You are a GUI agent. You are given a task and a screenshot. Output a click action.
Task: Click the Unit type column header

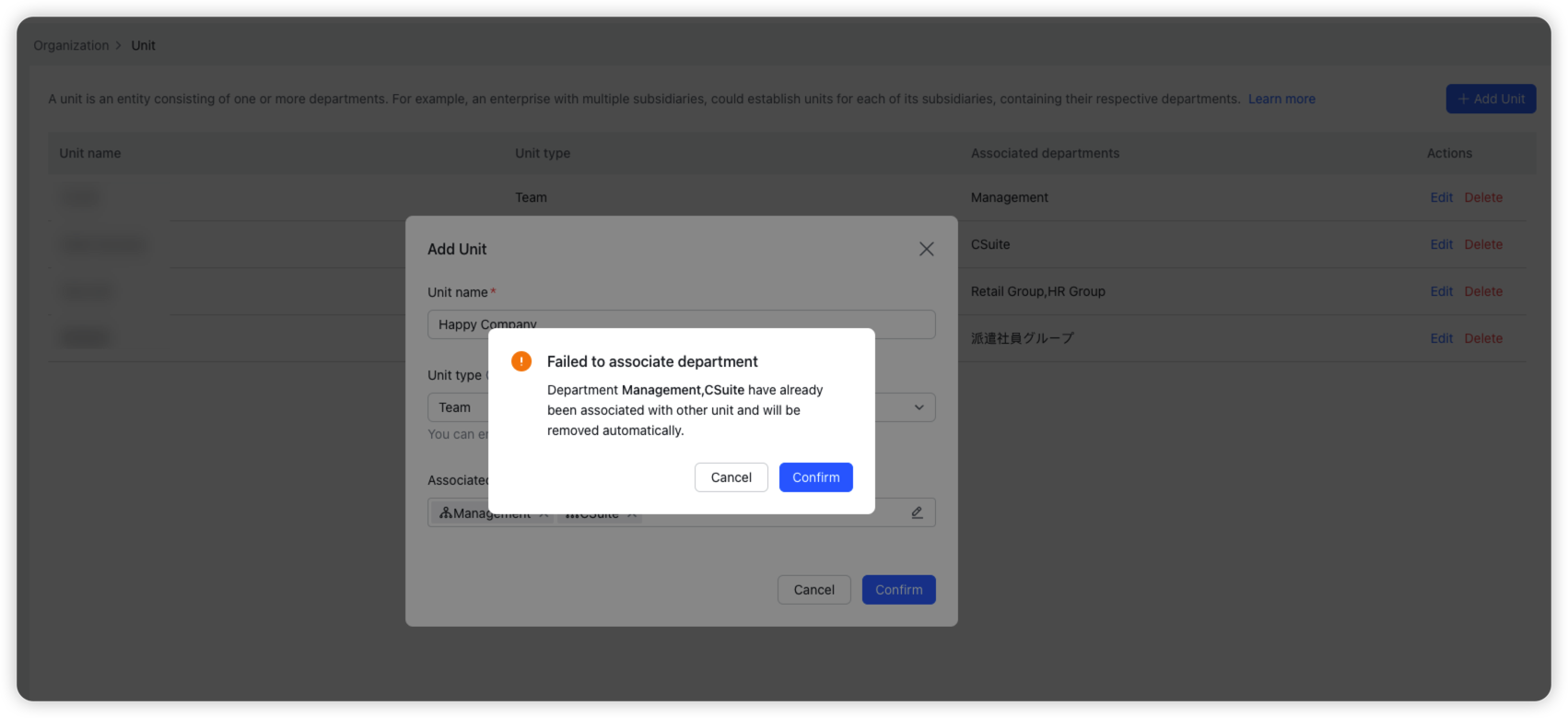(x=543, y=153)
